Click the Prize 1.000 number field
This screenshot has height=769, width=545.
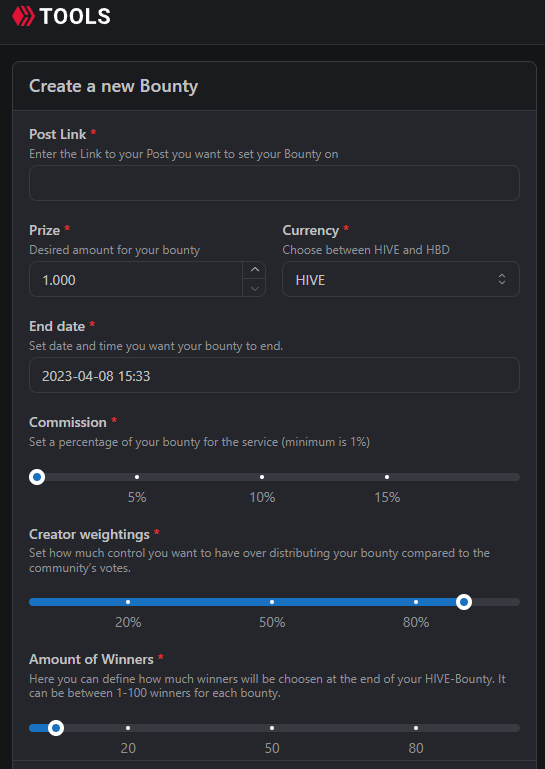(136, 279)
